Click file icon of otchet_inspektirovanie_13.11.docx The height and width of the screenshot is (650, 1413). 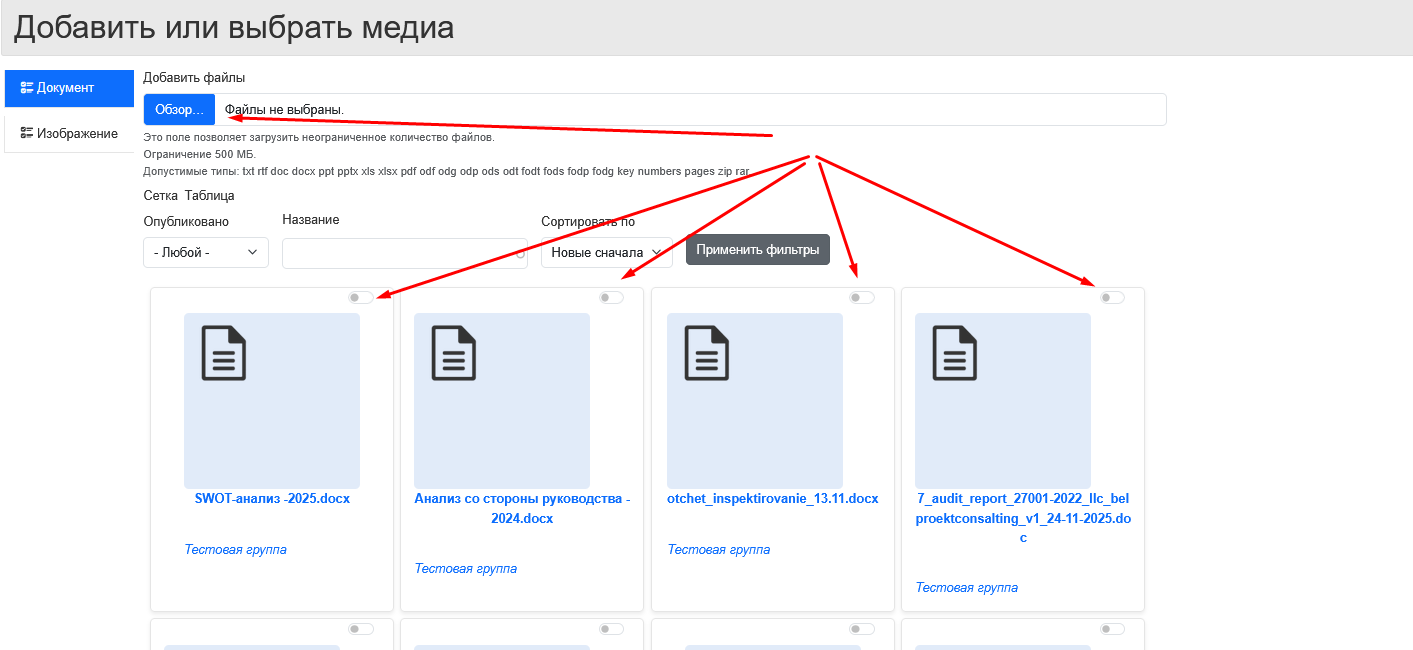(707, 353)
